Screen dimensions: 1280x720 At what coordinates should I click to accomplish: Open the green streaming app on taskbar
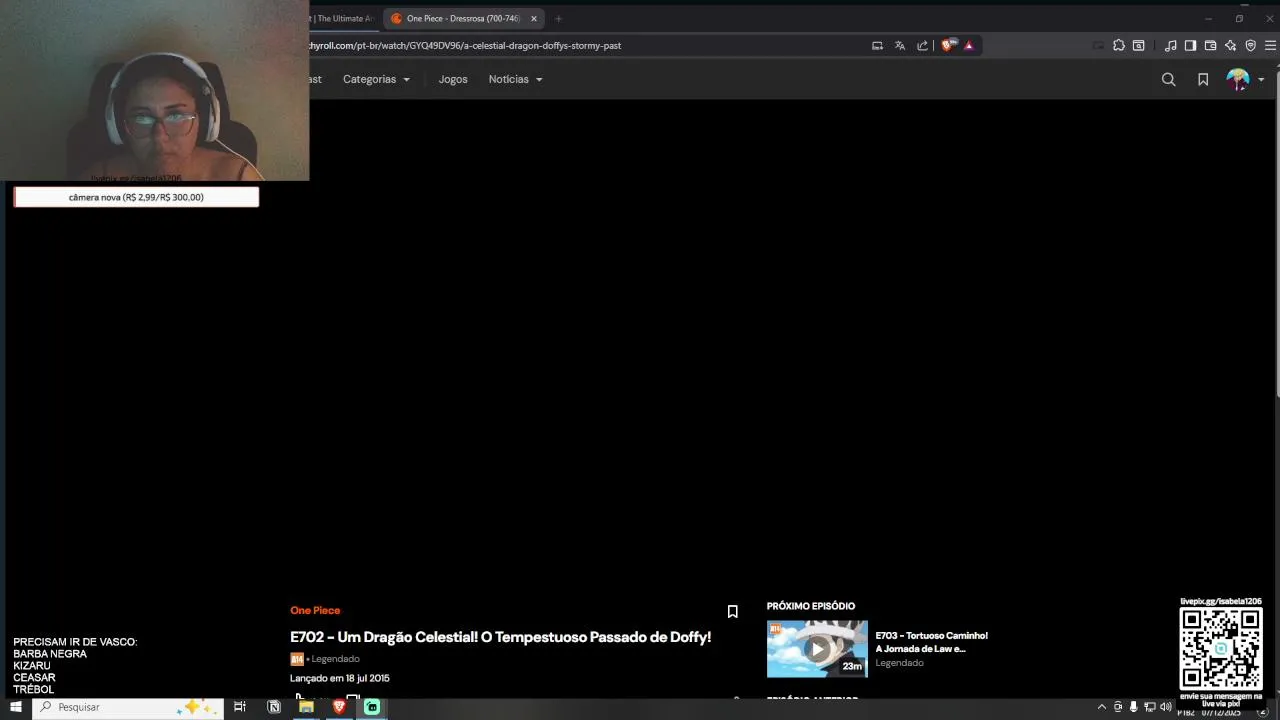click(x=372, y=707)
